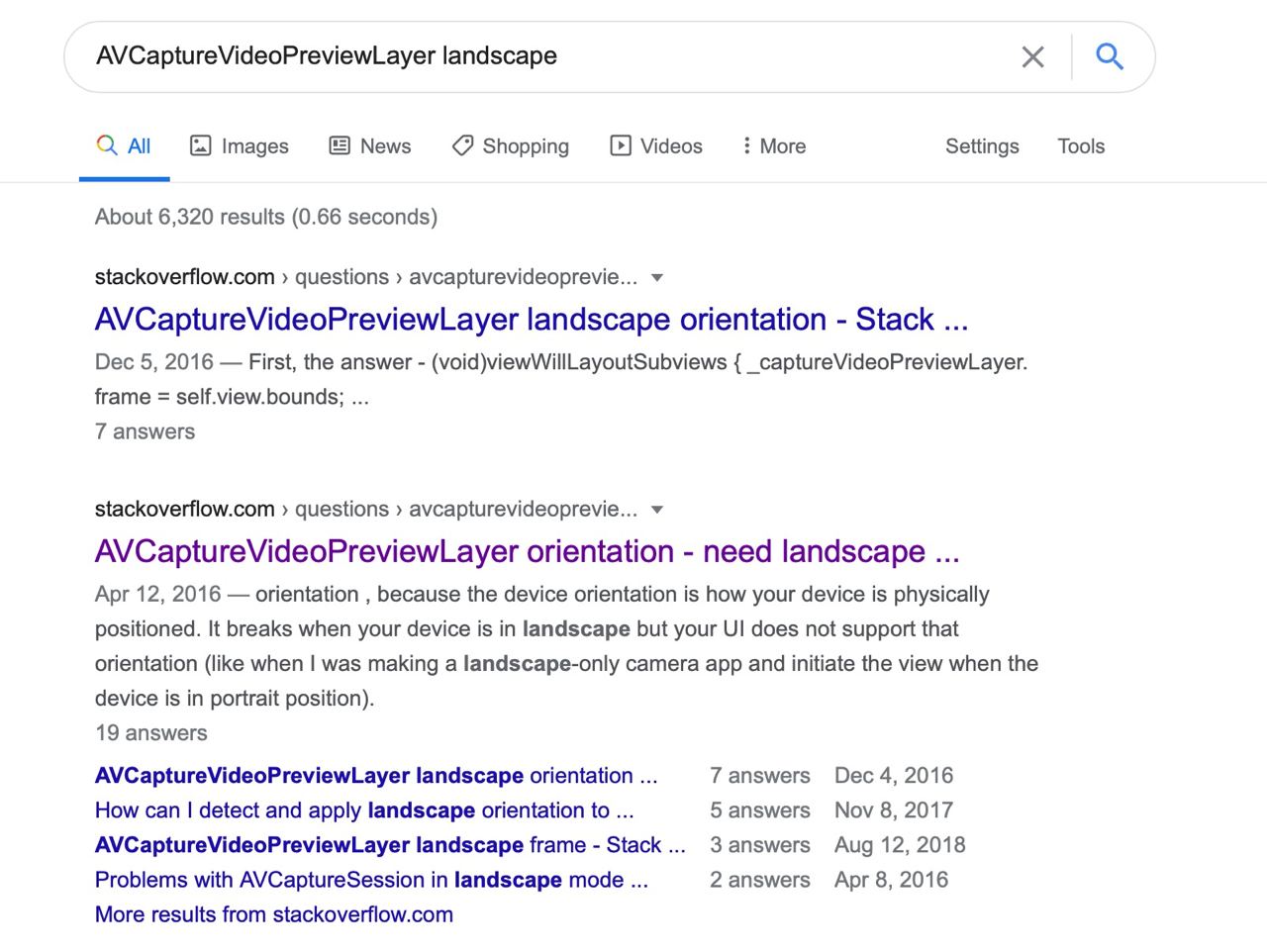Viewport: 1267px width, 952px height.
Task: Open sublink with 7 answers from Dec 4, 2016
Action: pos(376,776)
